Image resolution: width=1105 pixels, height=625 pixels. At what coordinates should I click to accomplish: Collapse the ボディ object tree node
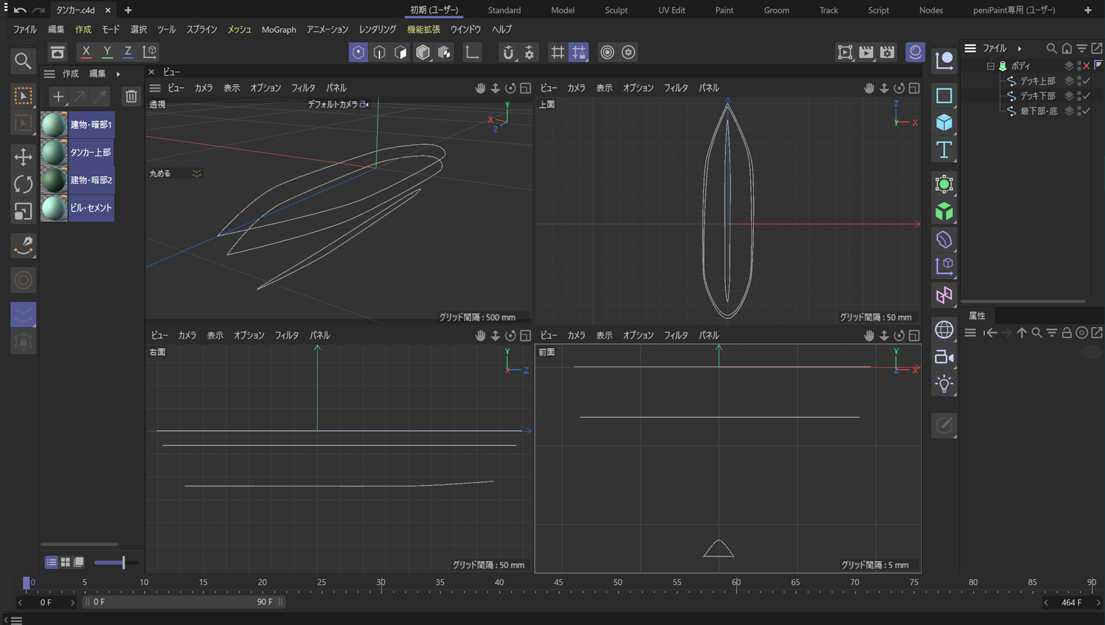(990, 66)
